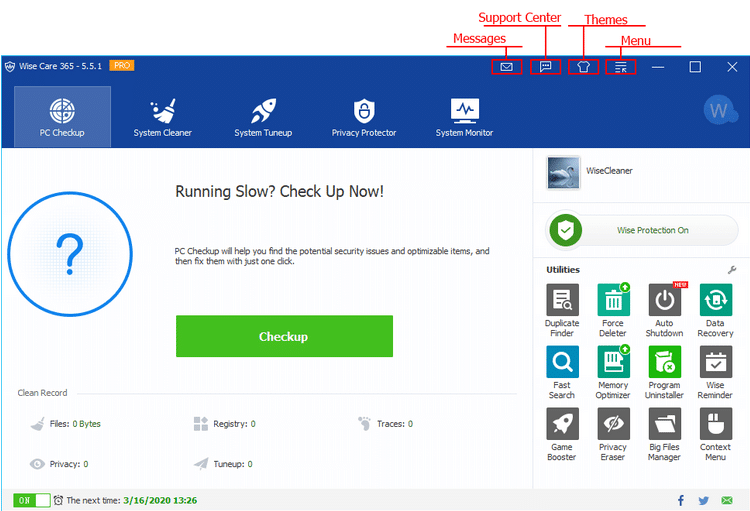This screenshot has width=750, height=511.
Task: Open the Support Center chat icon
Action: coord(545,67)
